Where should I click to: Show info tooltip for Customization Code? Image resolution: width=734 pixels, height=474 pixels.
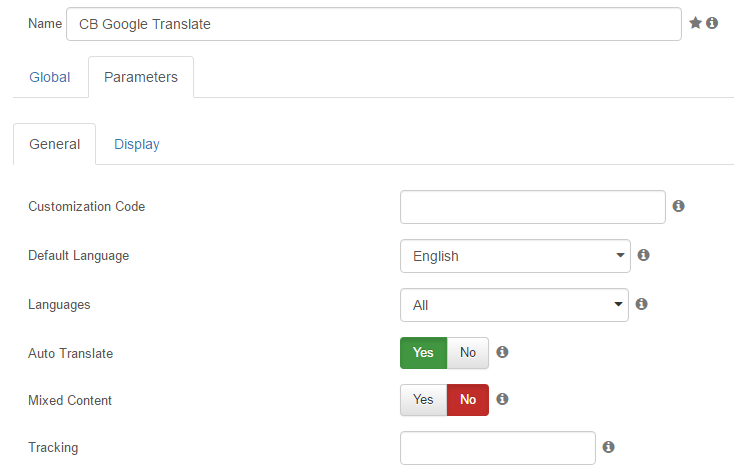tap(678, 206)
